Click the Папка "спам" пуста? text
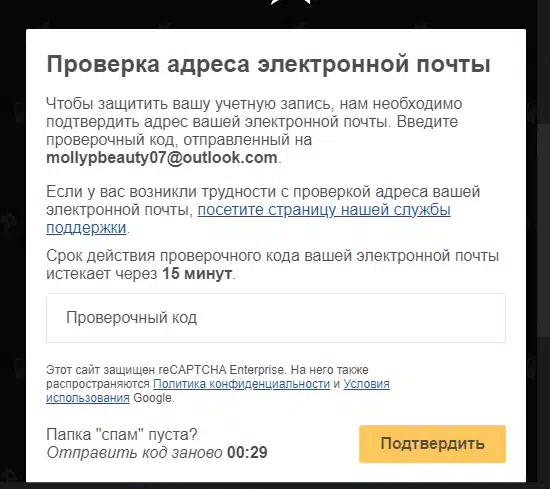 (x=122, y=435)
